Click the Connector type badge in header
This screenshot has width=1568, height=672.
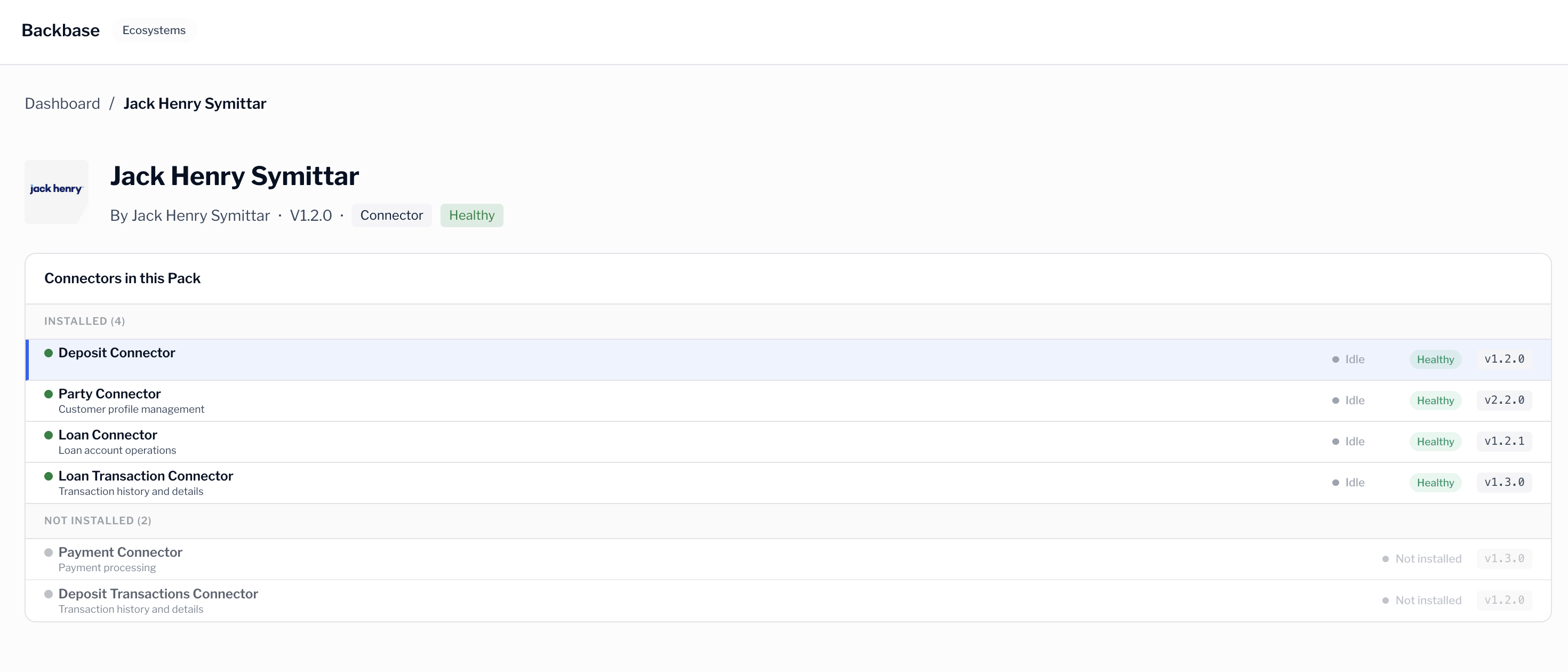point(391,215)
